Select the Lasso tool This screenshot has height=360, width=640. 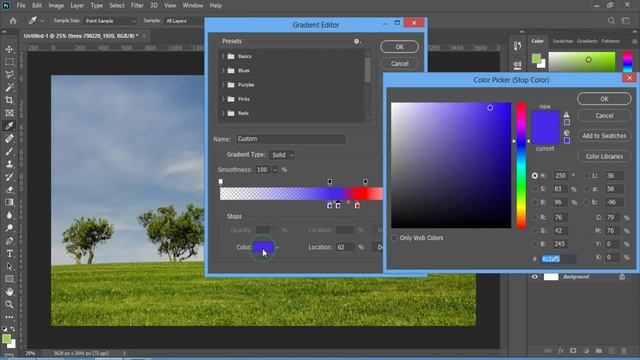click(x=9, y=75)
